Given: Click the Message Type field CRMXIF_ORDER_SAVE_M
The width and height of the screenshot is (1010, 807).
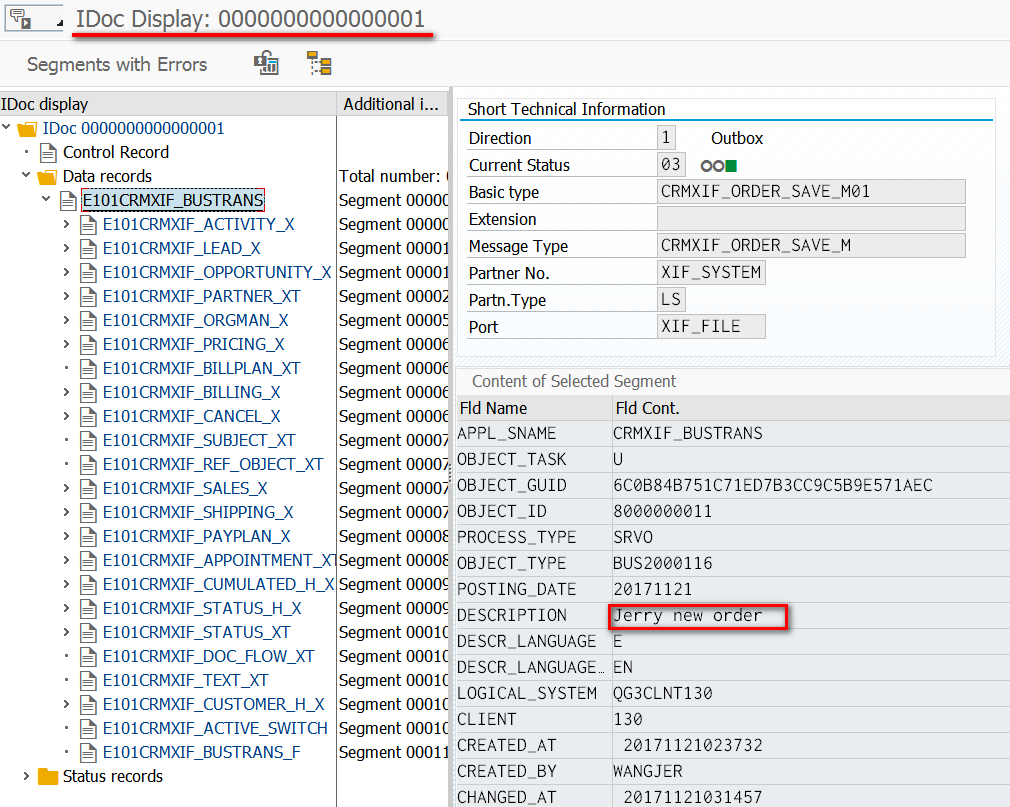Looking at the screenshot, I should tap(811, 245).
